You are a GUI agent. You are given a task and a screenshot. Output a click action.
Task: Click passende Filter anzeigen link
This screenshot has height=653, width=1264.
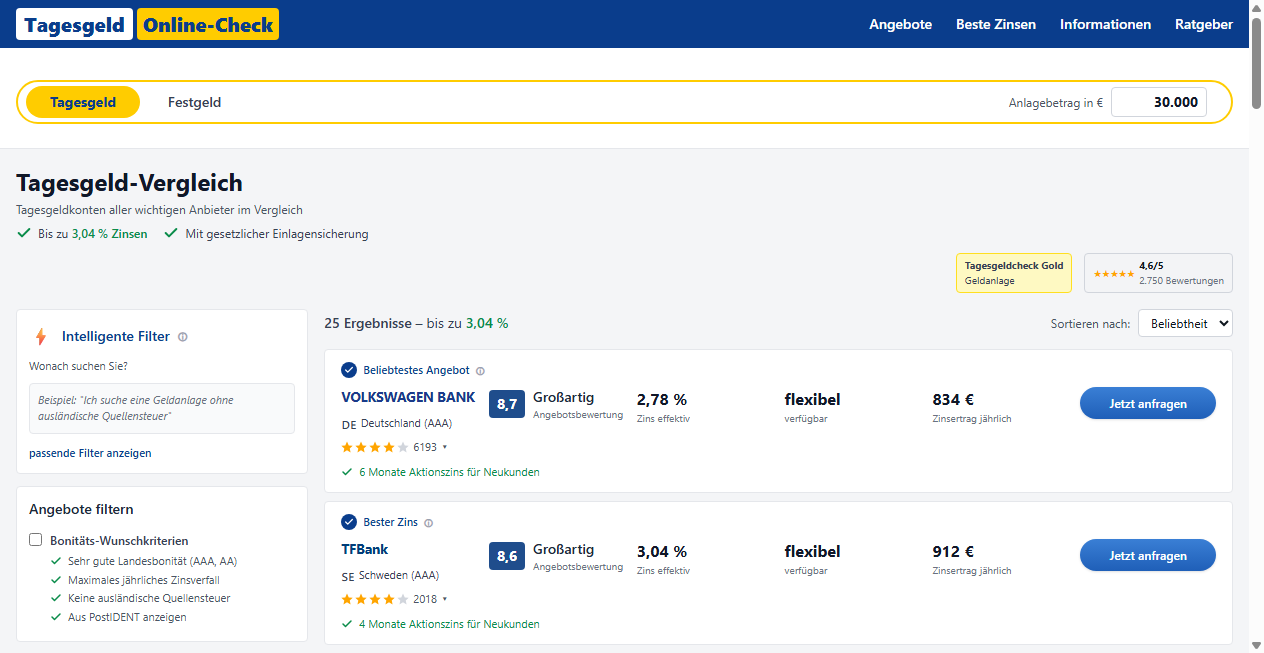tap(90, 453)
